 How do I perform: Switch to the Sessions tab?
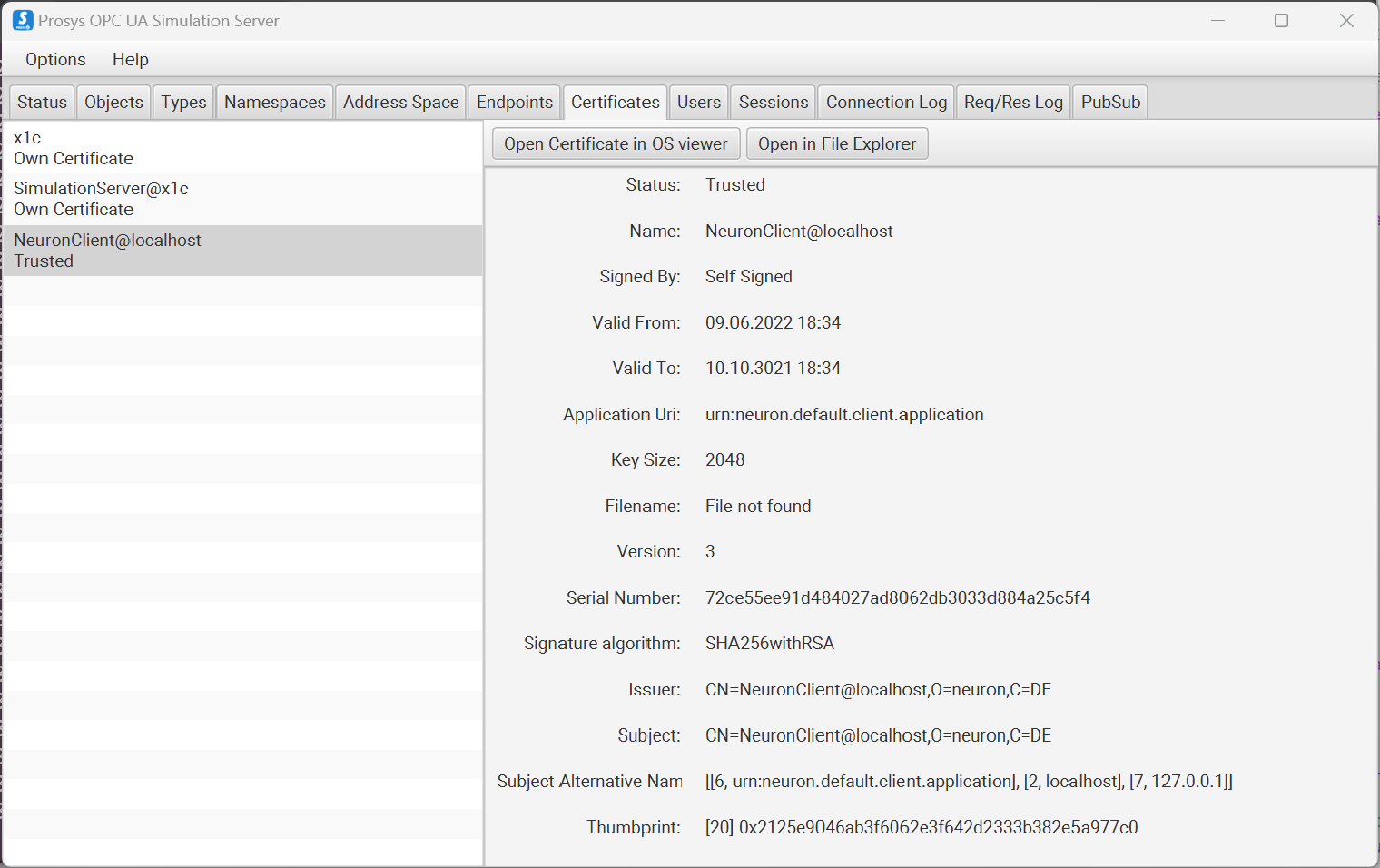(773, 102)
